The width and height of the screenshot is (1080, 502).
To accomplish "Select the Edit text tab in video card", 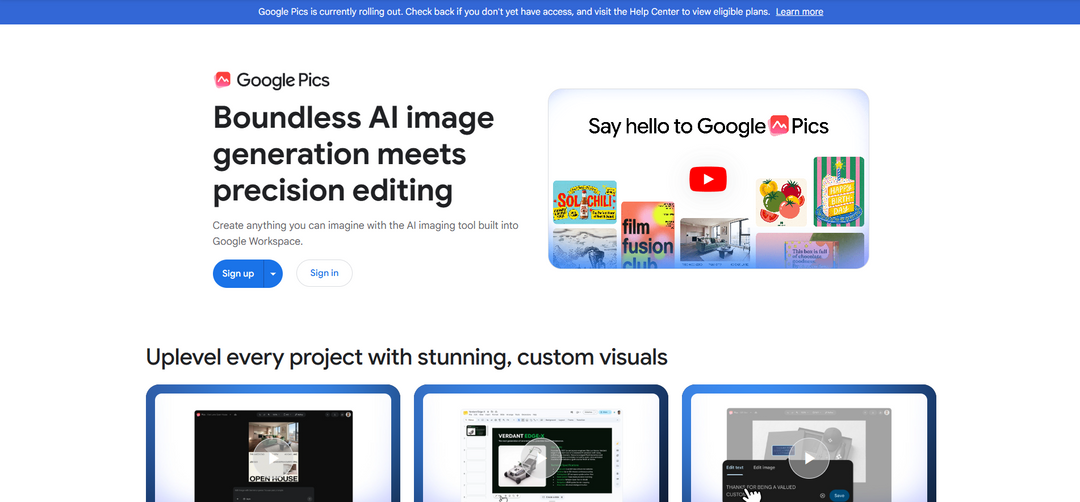I will (x=735, y=468).
